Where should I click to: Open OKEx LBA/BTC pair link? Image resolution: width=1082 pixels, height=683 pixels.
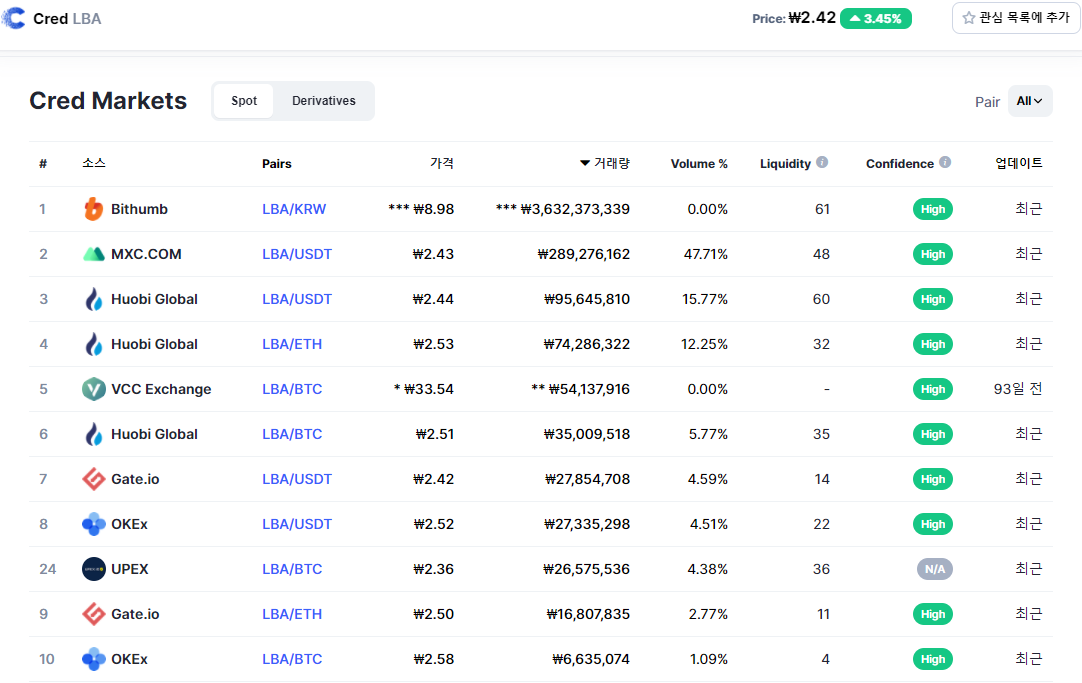pos(292,659)
